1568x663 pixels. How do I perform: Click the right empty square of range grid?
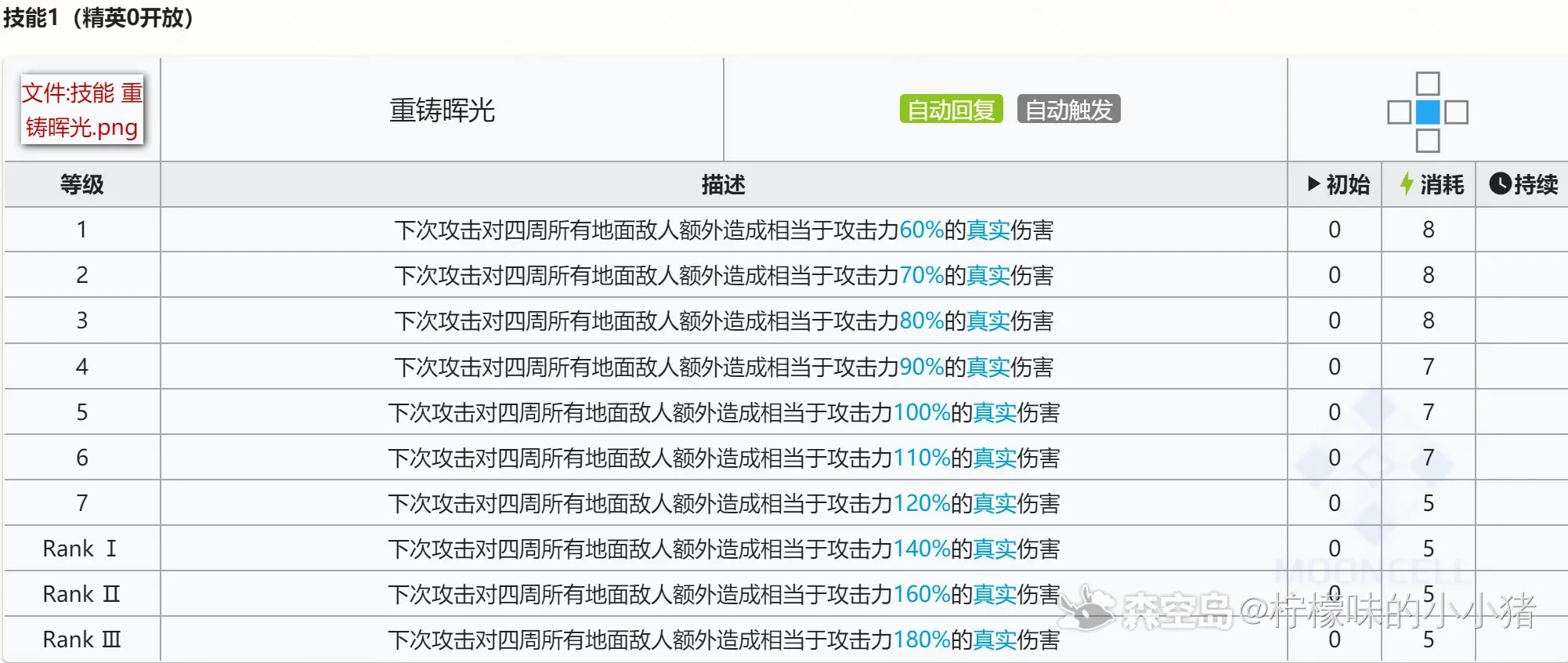pyautogui.click(x=1456, y=112)
